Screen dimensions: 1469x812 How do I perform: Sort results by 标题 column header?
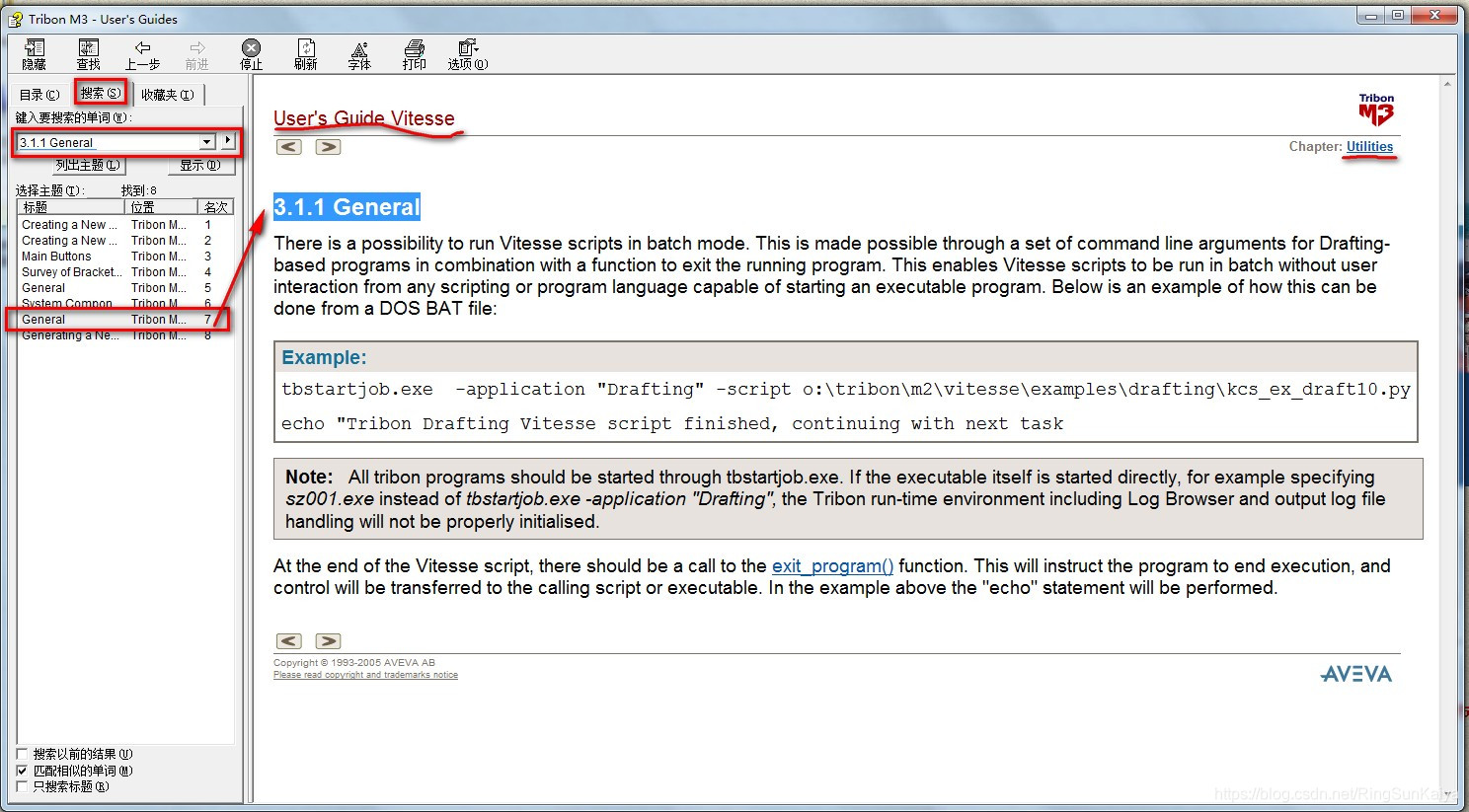[x=71, y=207]
